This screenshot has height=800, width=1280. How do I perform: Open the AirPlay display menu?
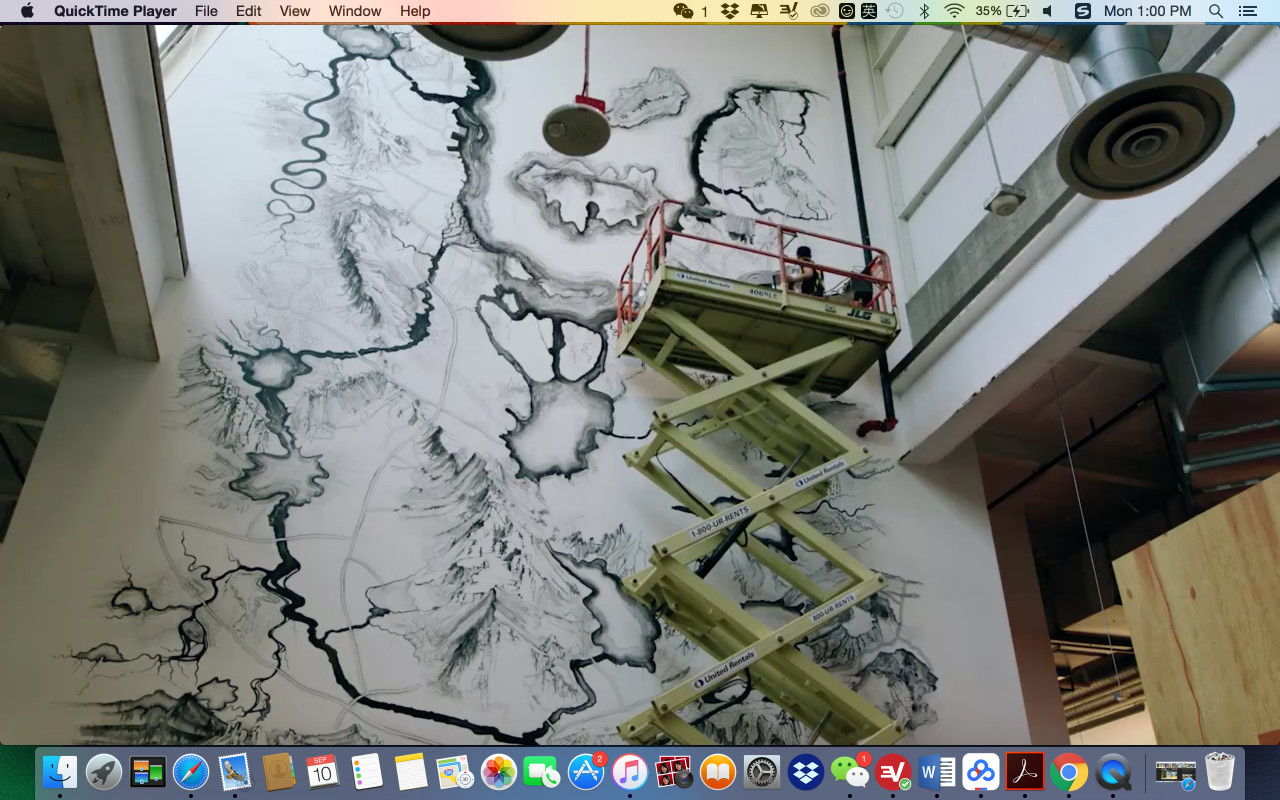(760, 11)
